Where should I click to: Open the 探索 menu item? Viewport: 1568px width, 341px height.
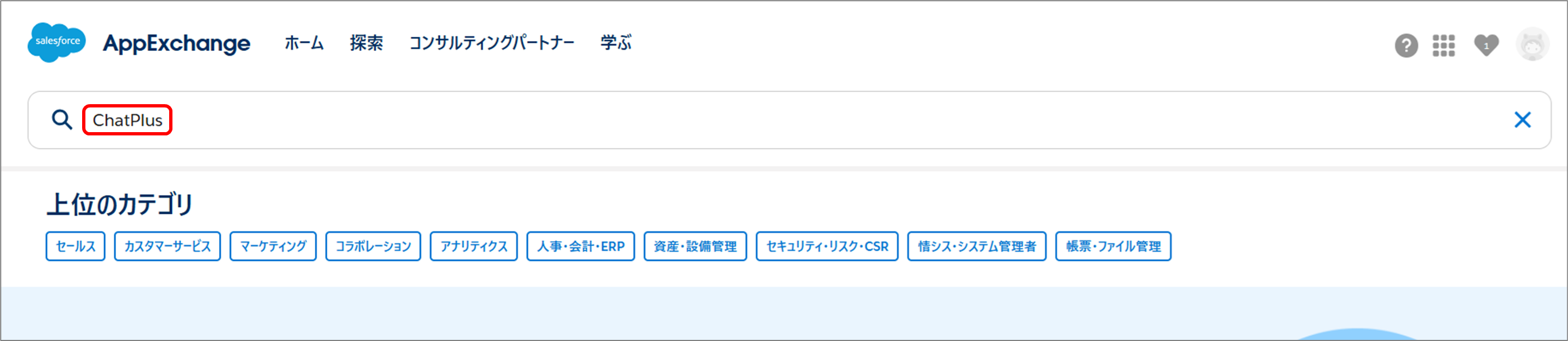pyautogui.click(x=366, y=43)
